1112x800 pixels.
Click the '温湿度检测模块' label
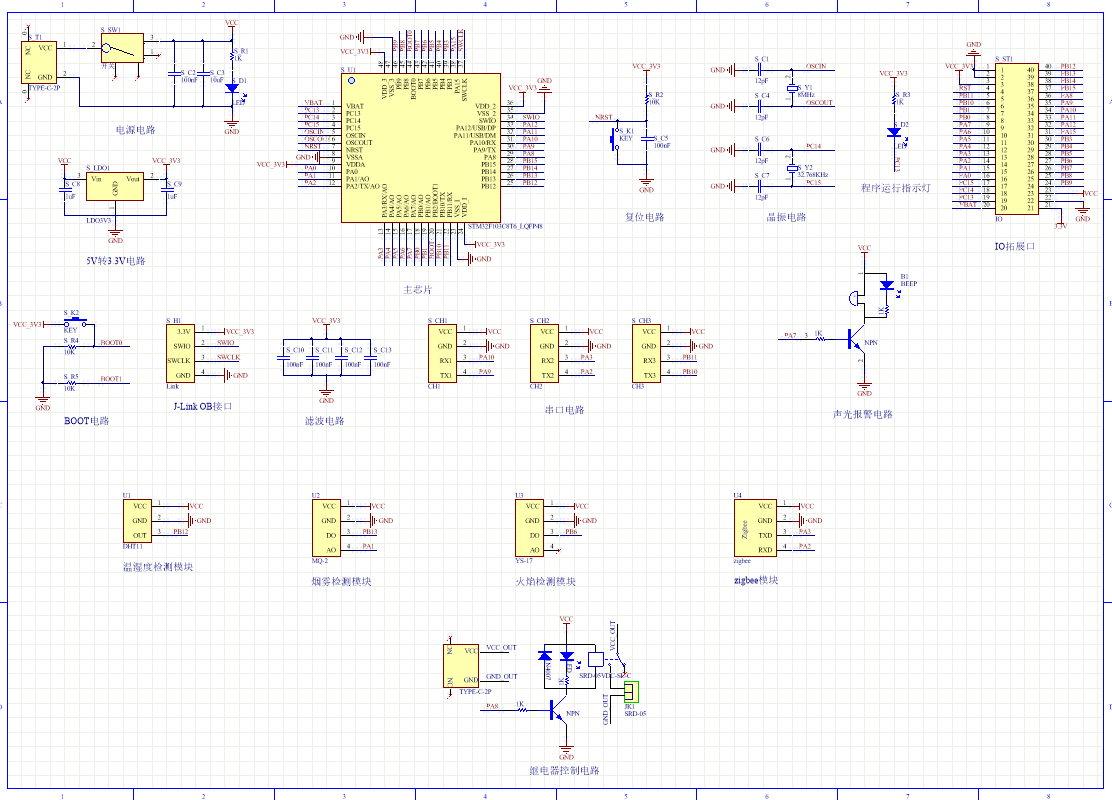pos(157,567)
